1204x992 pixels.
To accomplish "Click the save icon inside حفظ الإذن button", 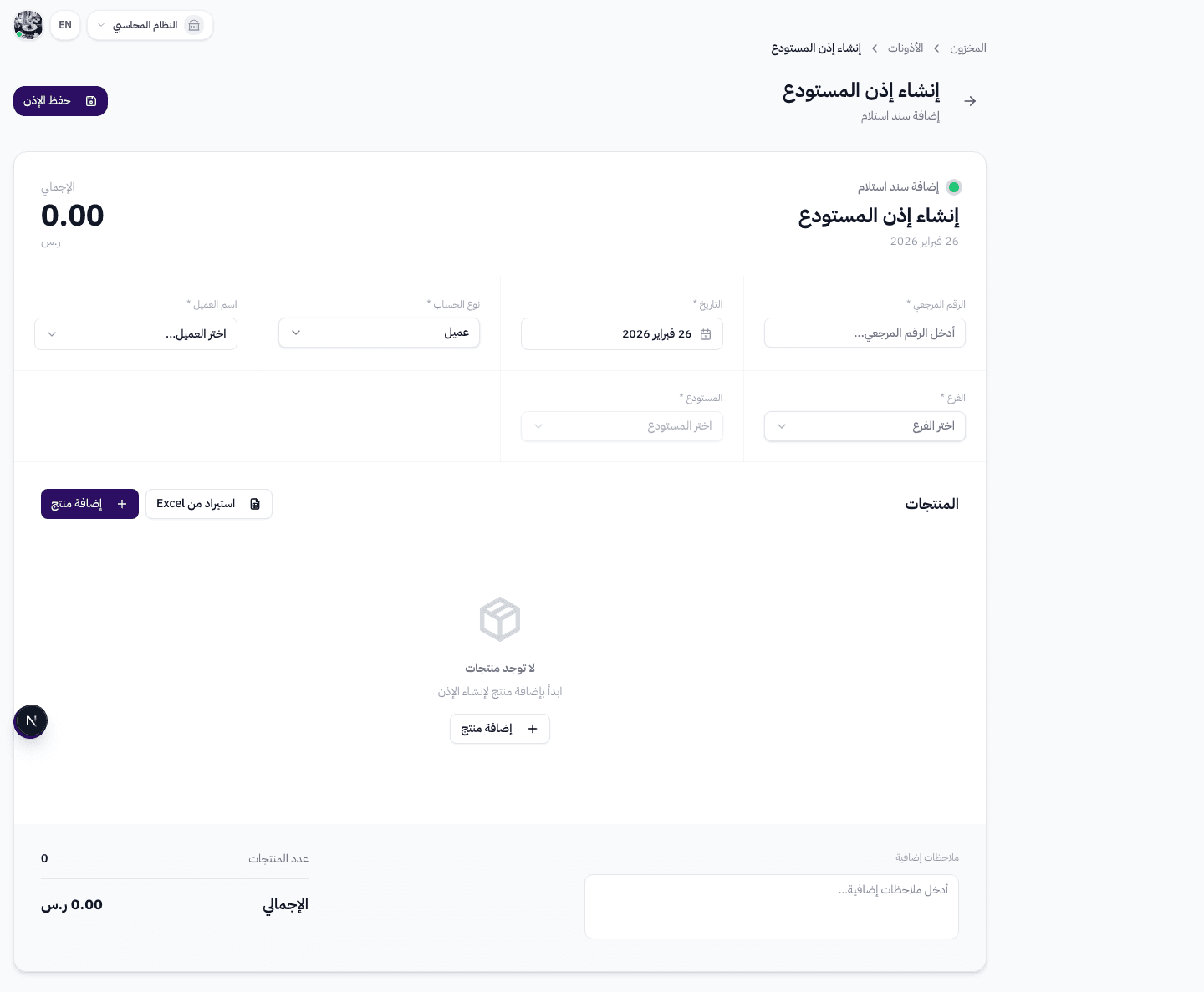I will (x=91, y=100).
